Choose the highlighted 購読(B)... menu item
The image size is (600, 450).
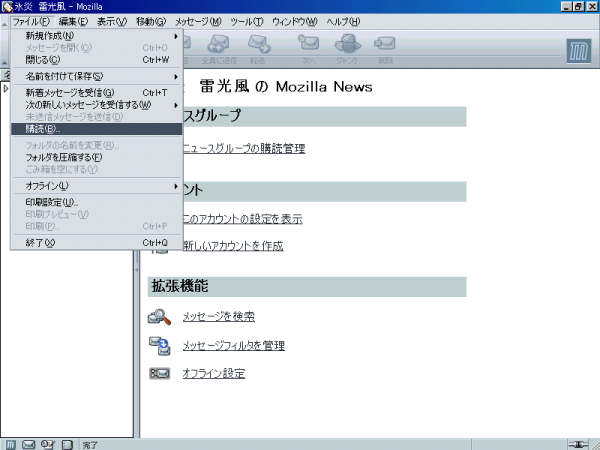click(x=97, y=129)
